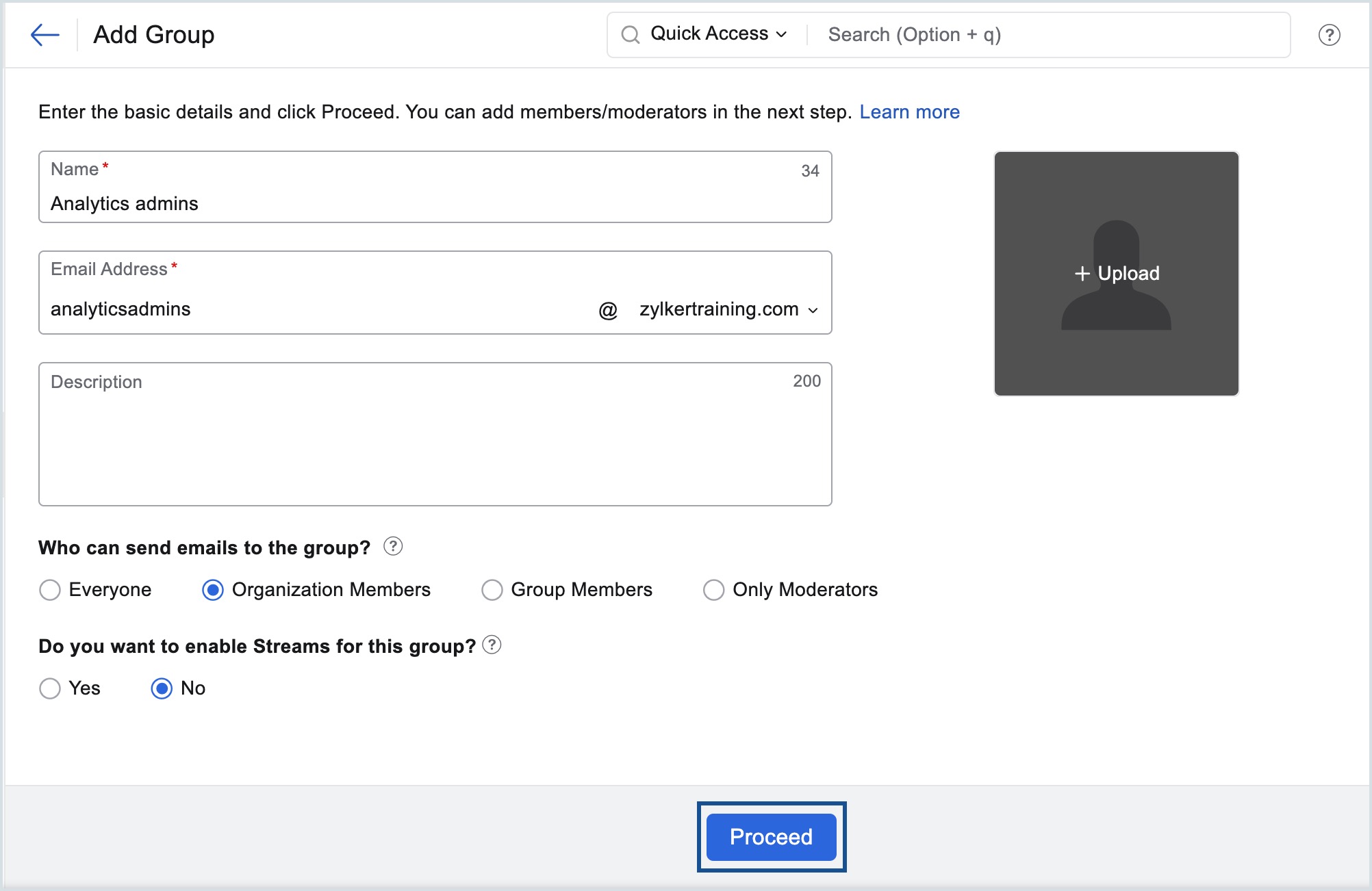Click the No radio for Streams
Image resolution: width=1372 pixels, height=891 pixels.
(x=162, y=688)
